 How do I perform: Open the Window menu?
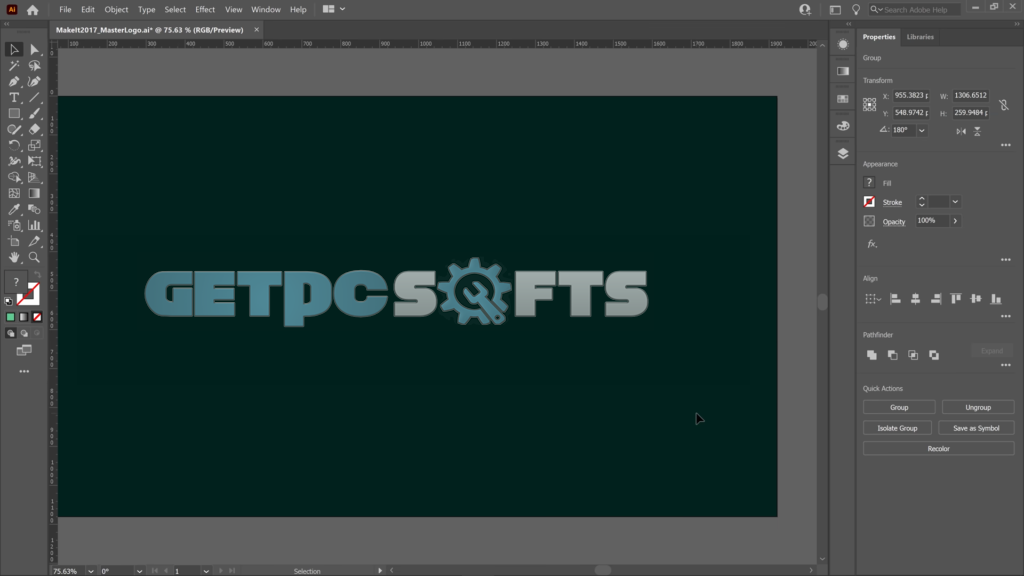tap(266, 10)
